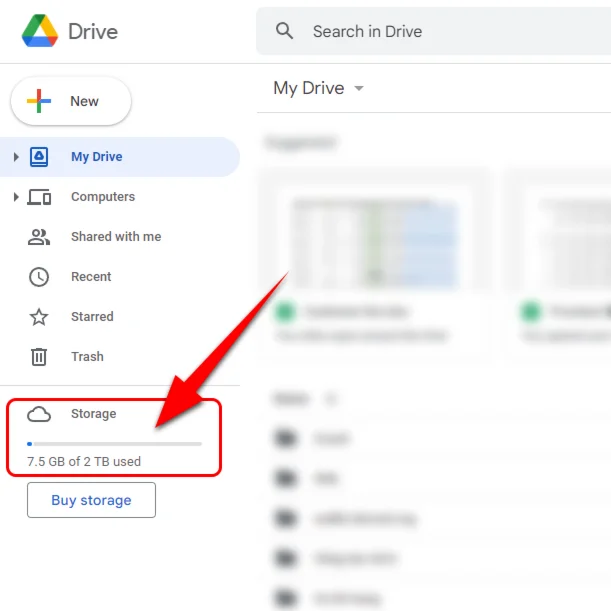611x611 pixels.
Task: Open first suggested spreadsheet thumbnail
Action: click(374, 244)
